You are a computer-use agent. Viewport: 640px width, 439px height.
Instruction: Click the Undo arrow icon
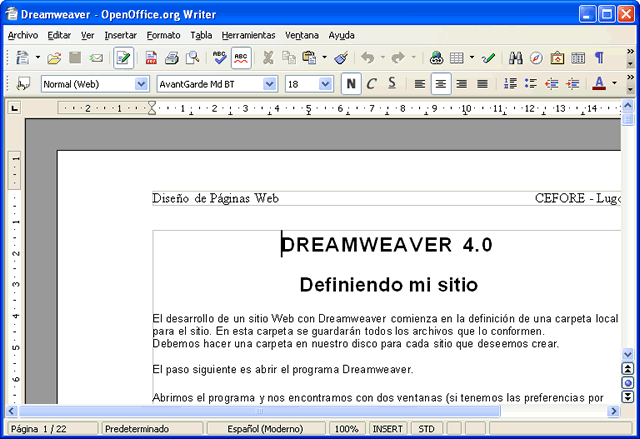pos(368,58)
